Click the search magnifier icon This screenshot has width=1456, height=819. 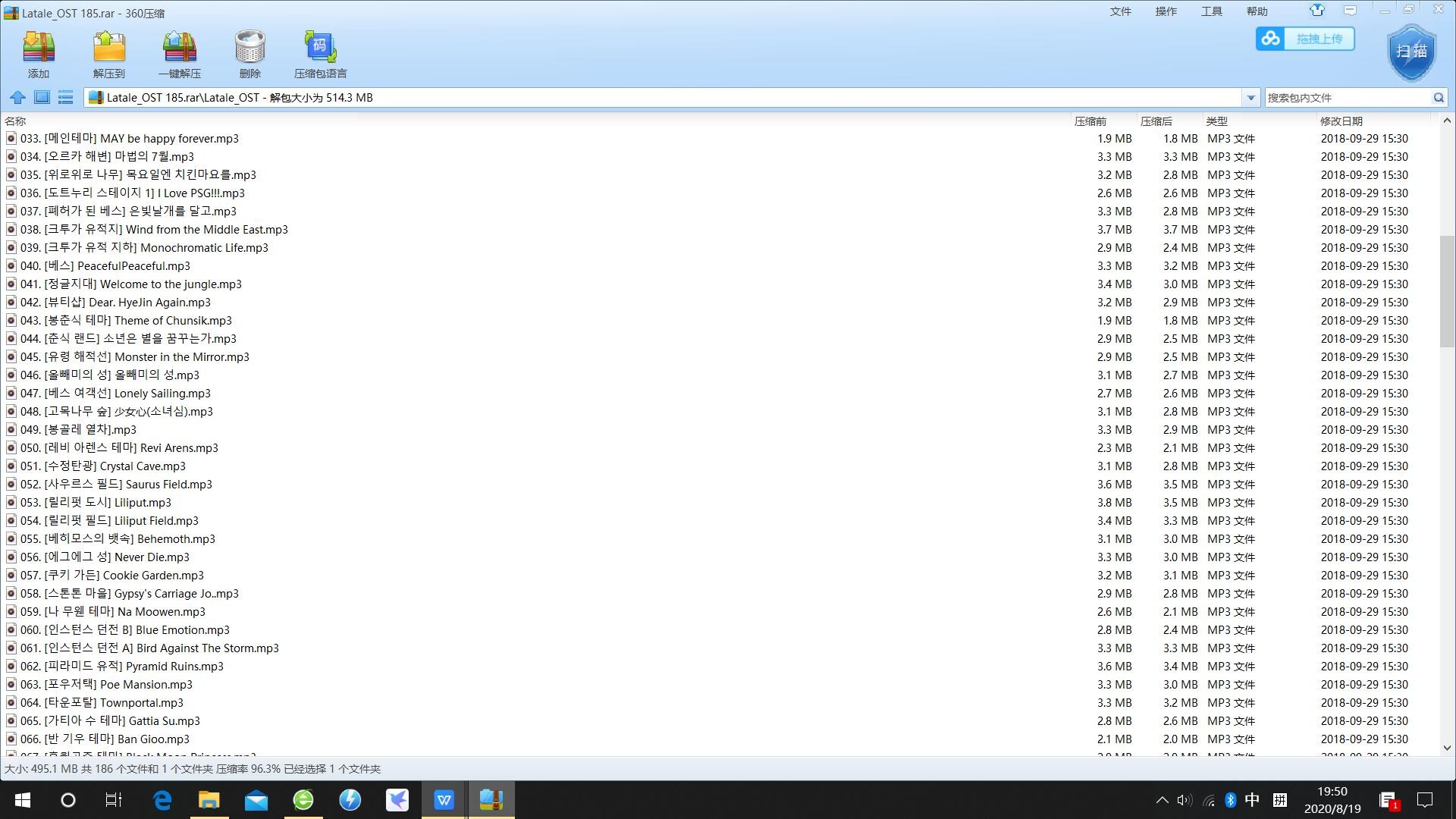pyautogui.click(x=1438, y=97)
